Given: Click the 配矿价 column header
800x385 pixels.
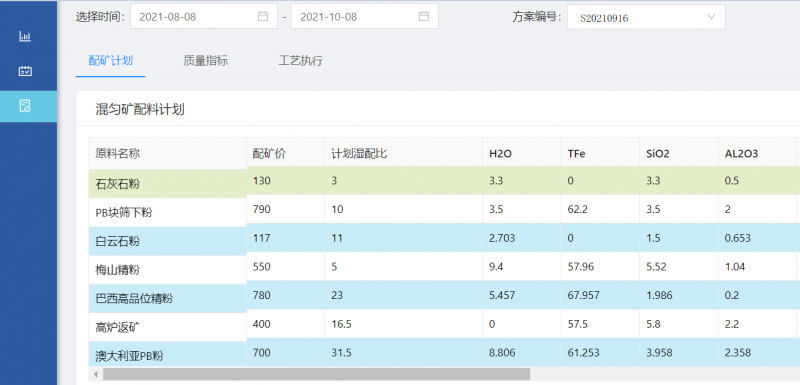Looking at the screenshot, I should (269, 153).
